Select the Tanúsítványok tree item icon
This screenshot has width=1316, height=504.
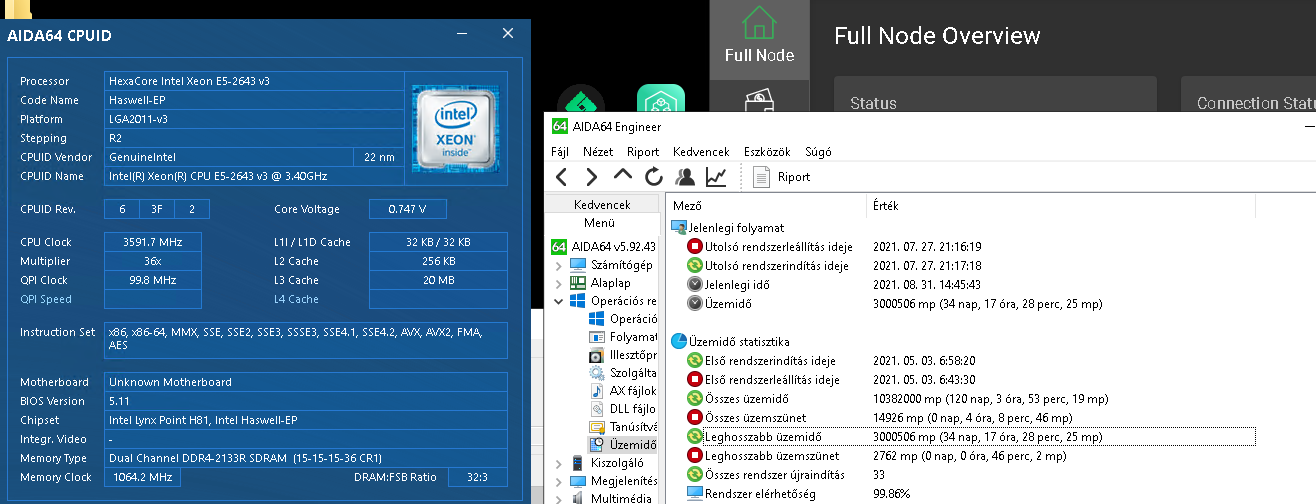[x=597, y=427]
